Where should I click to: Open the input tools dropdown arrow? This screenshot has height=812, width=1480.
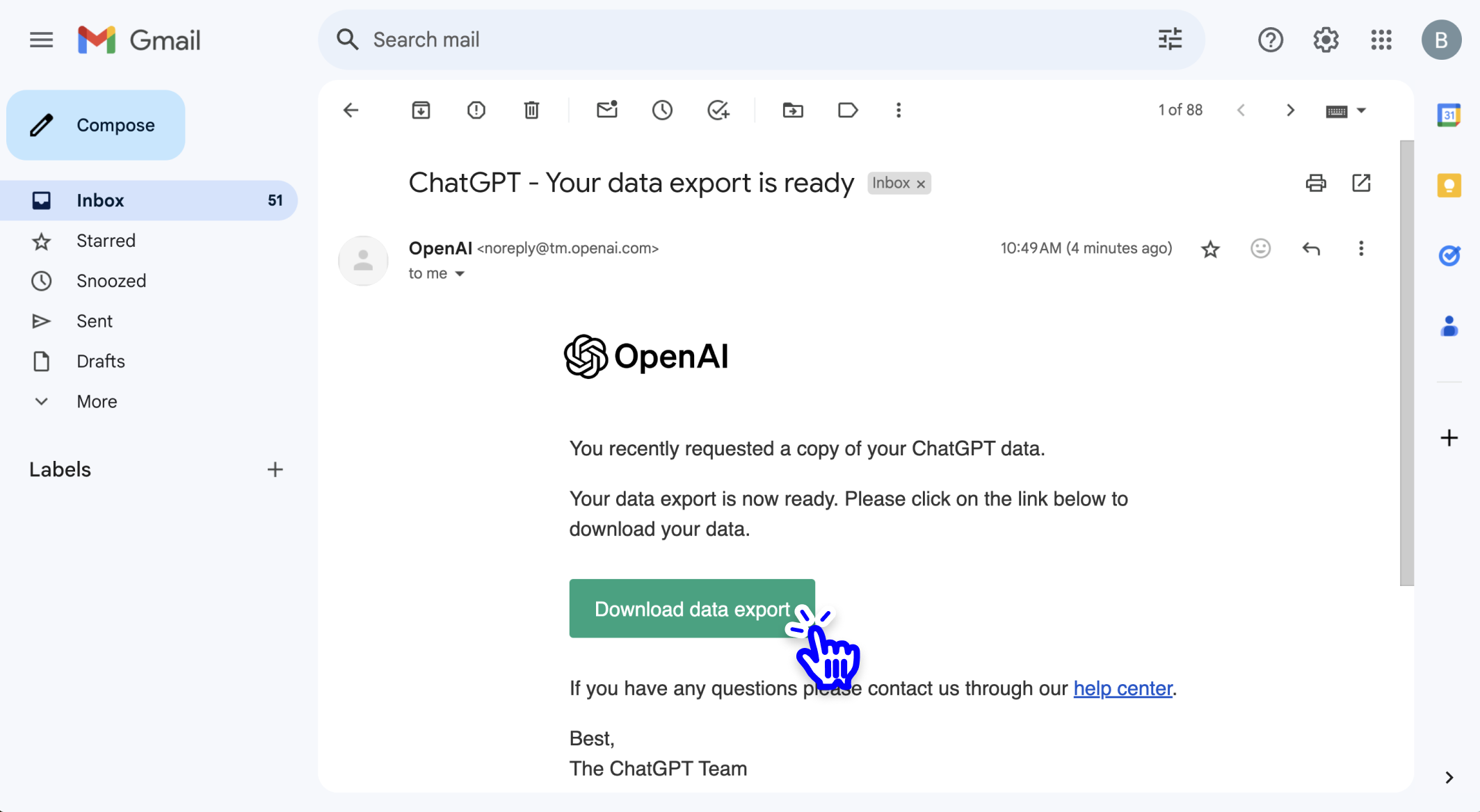1362,111
